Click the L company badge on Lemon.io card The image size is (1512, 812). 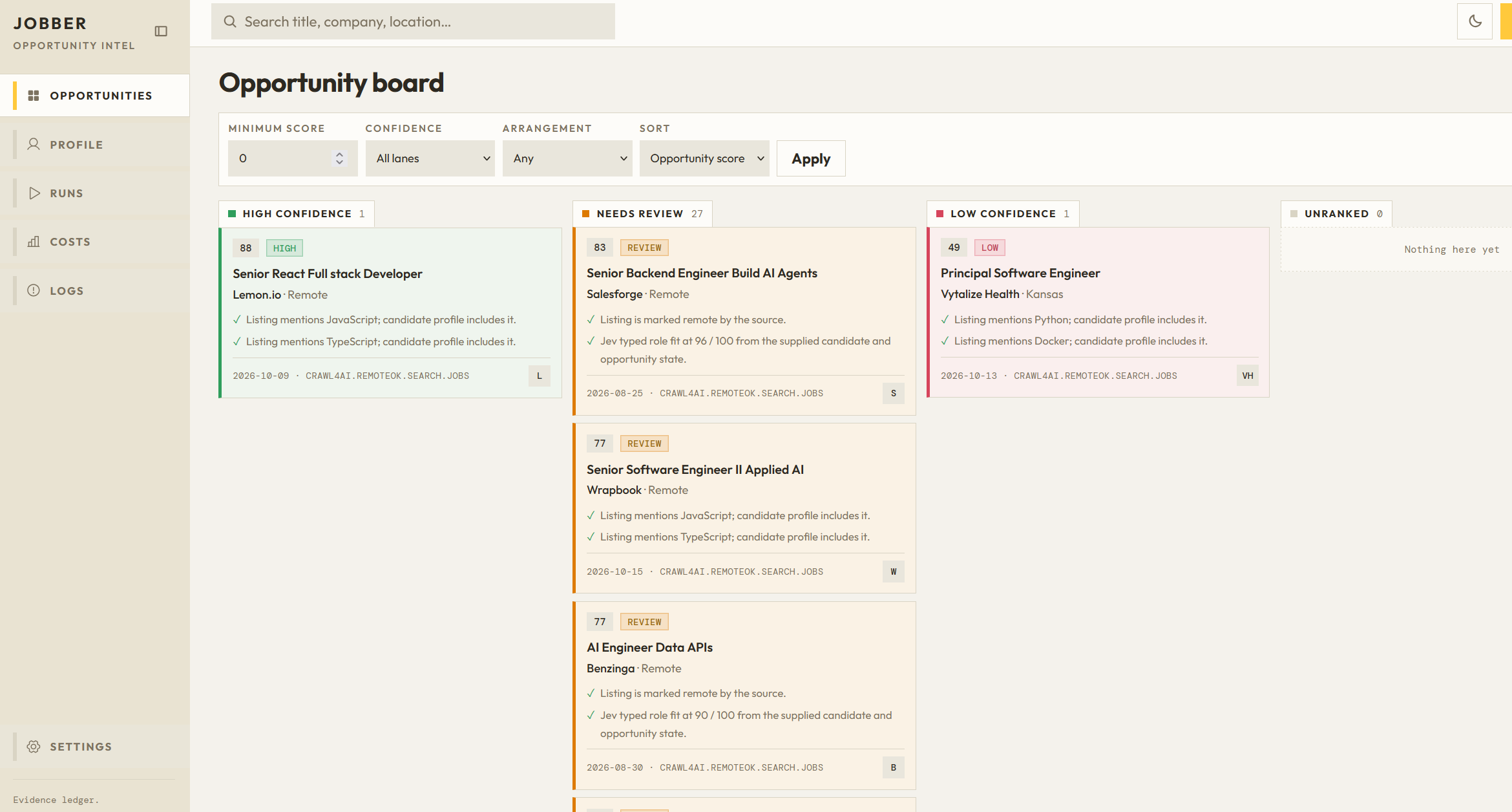point(539,376)
